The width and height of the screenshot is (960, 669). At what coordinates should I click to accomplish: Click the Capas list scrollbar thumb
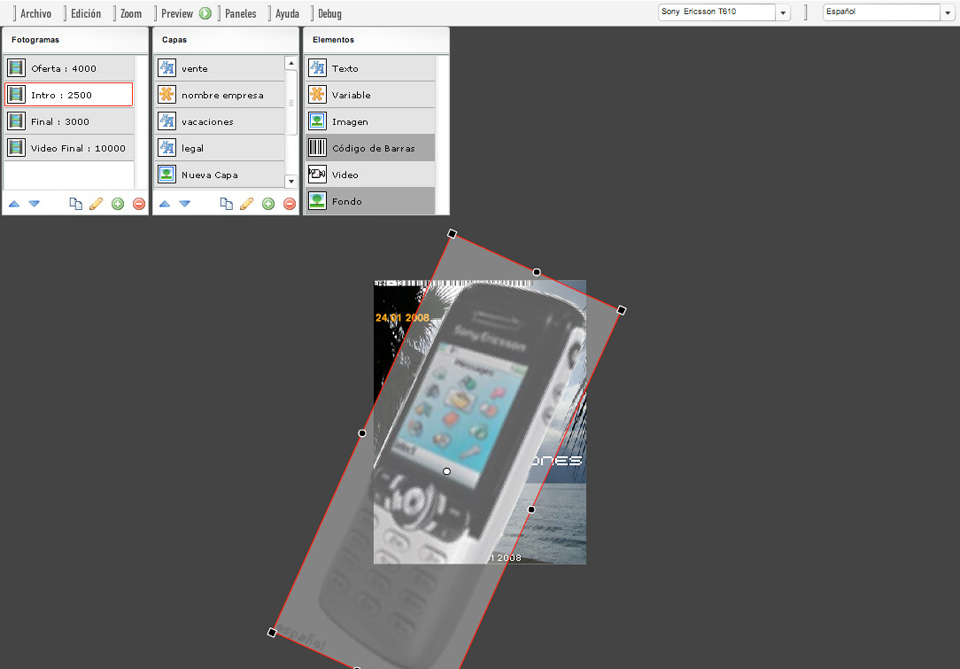[x=291, y=103]
